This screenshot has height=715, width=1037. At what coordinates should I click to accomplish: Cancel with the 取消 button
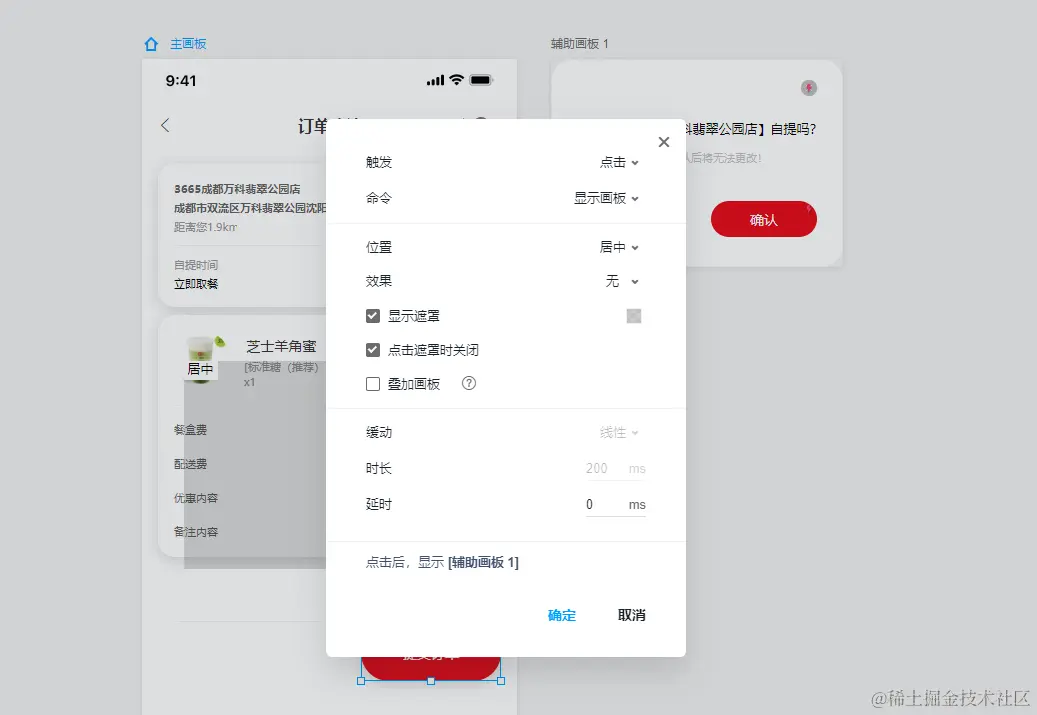pyautogui.click(x=632, y=615)
